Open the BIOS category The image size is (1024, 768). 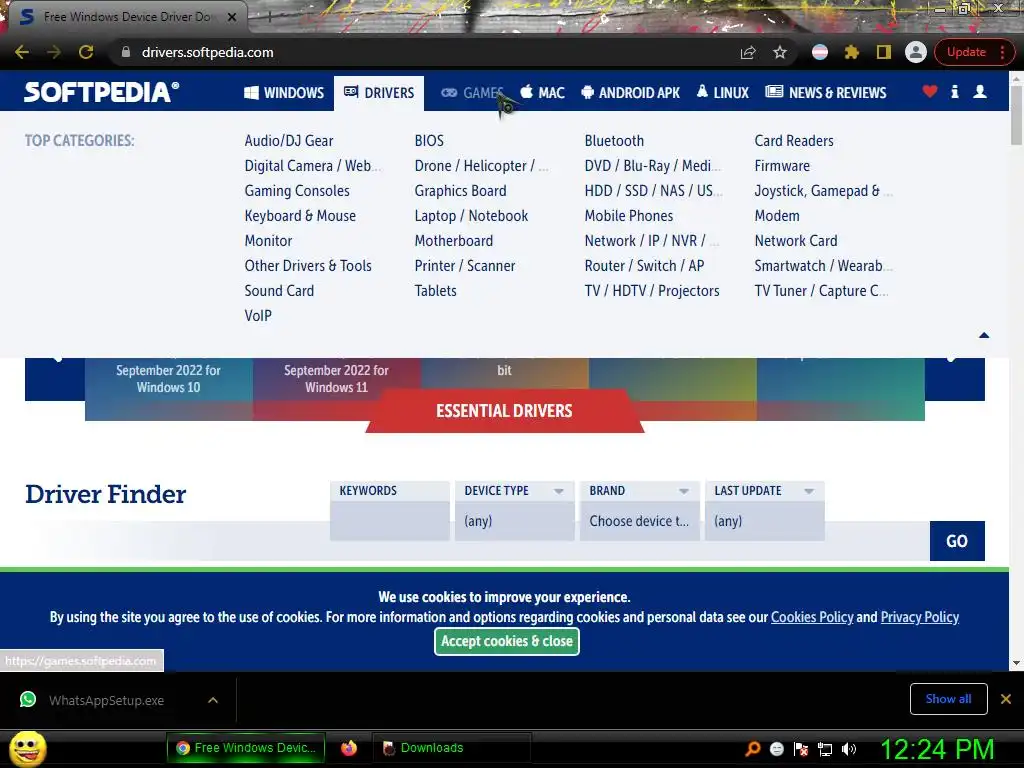[429, 140]
